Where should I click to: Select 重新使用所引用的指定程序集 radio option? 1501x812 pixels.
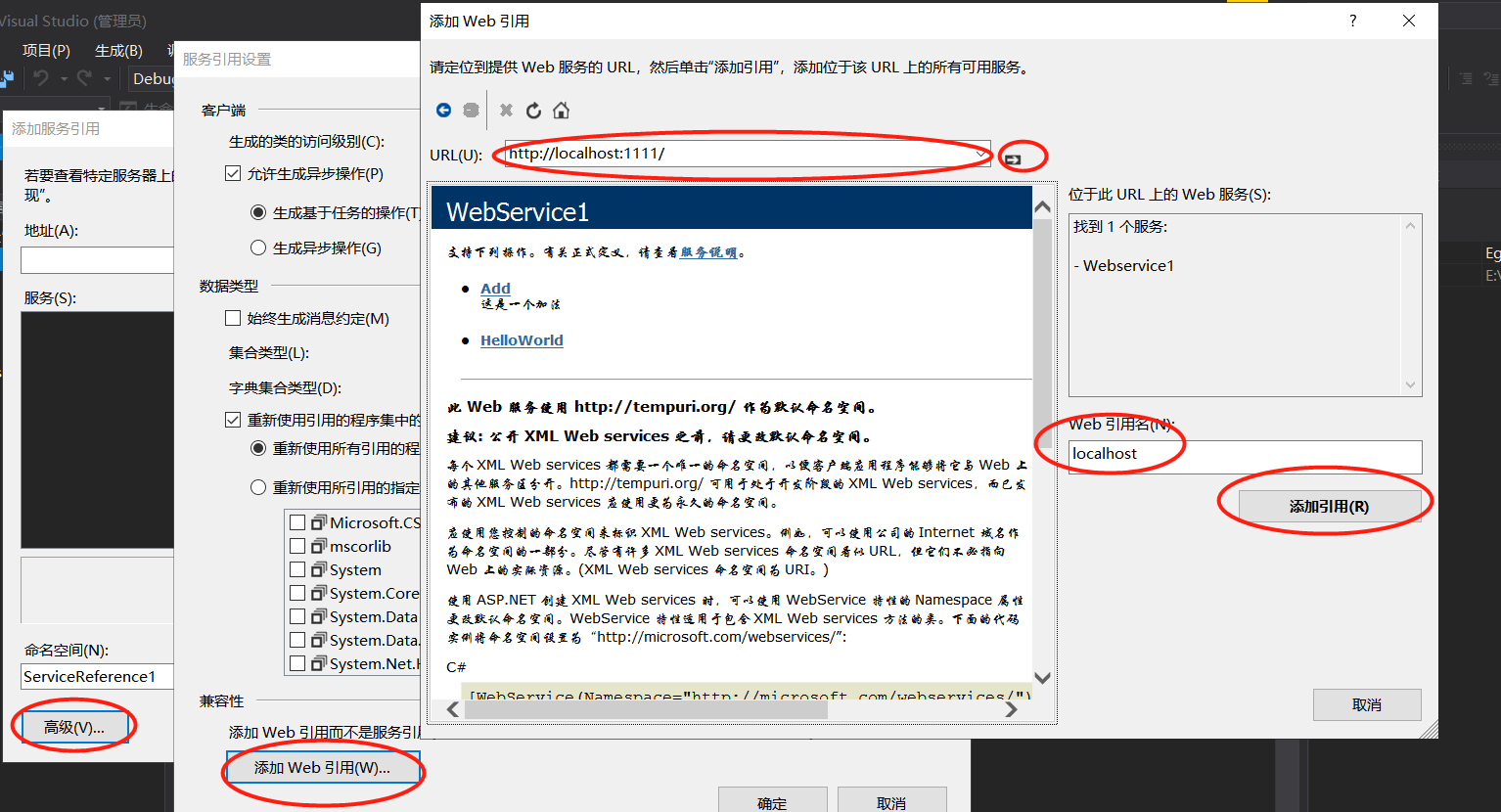[258, 487]
